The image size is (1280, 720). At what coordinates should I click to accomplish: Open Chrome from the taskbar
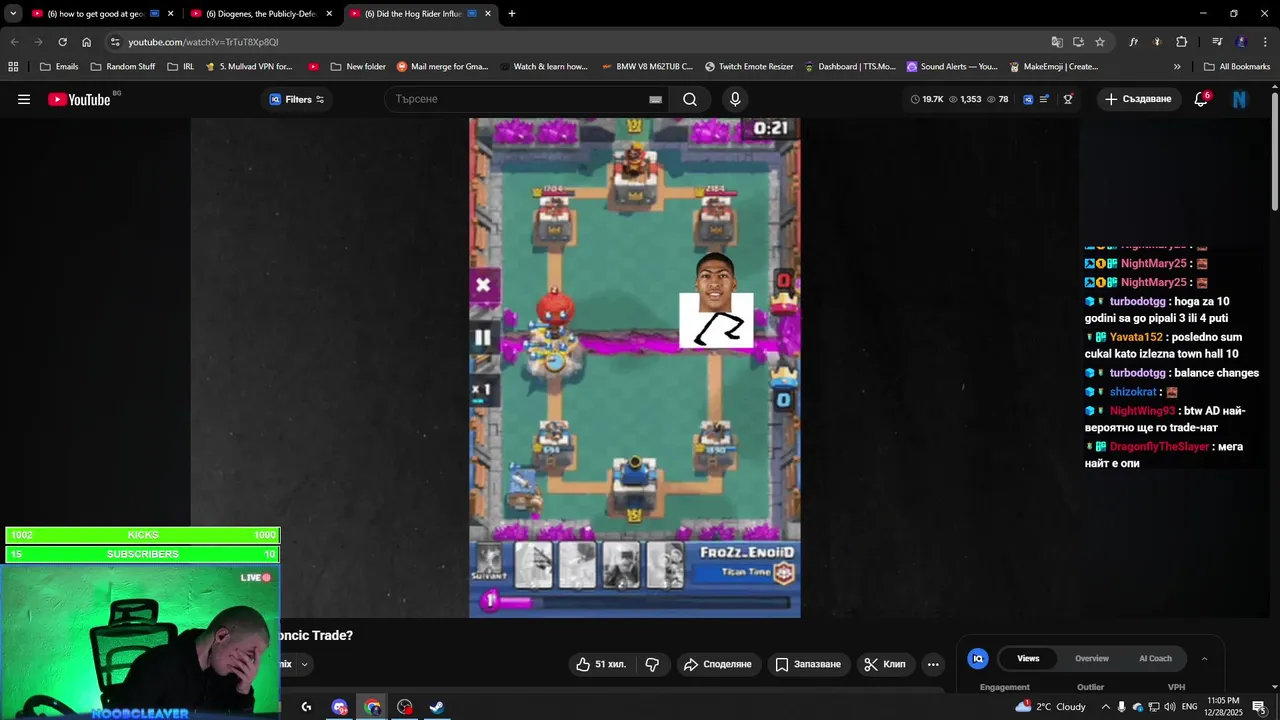[372, 707]
